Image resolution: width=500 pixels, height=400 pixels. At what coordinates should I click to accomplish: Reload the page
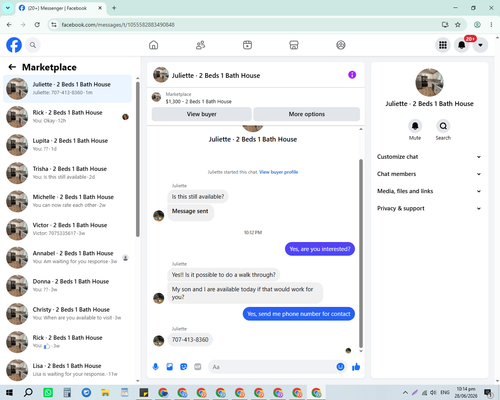(x=37, y=25)
